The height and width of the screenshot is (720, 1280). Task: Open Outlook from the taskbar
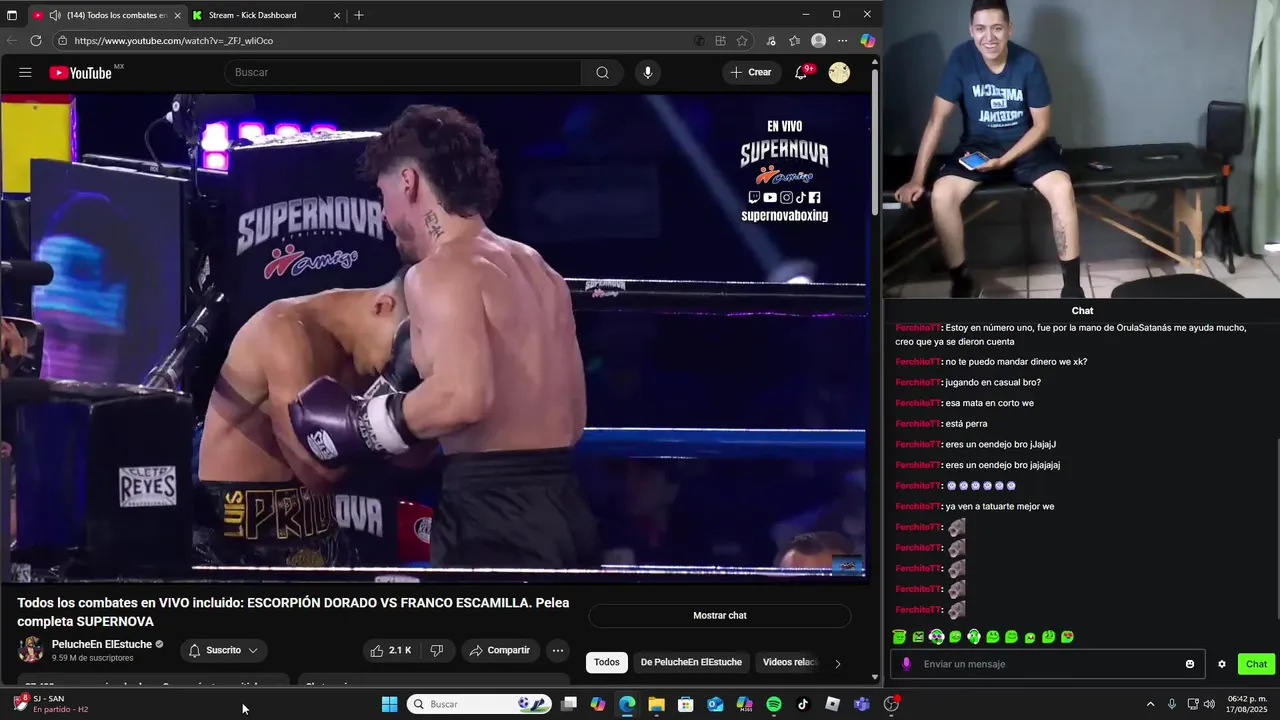pyautogui.click(x=715, y=704)
